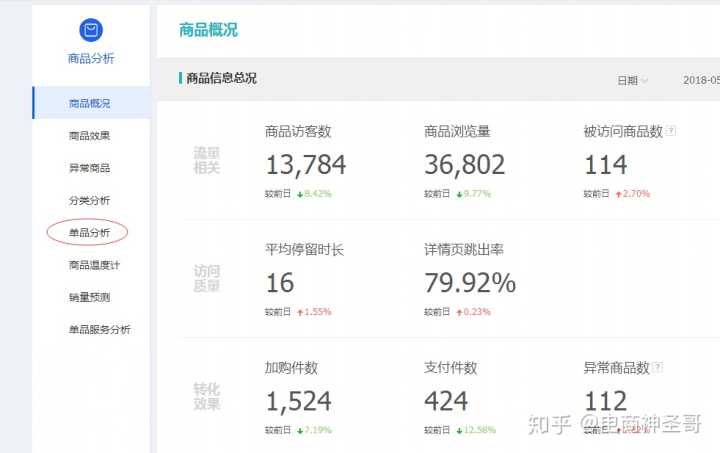
Task: Navigate to 商品温度计
Action: 94,265
